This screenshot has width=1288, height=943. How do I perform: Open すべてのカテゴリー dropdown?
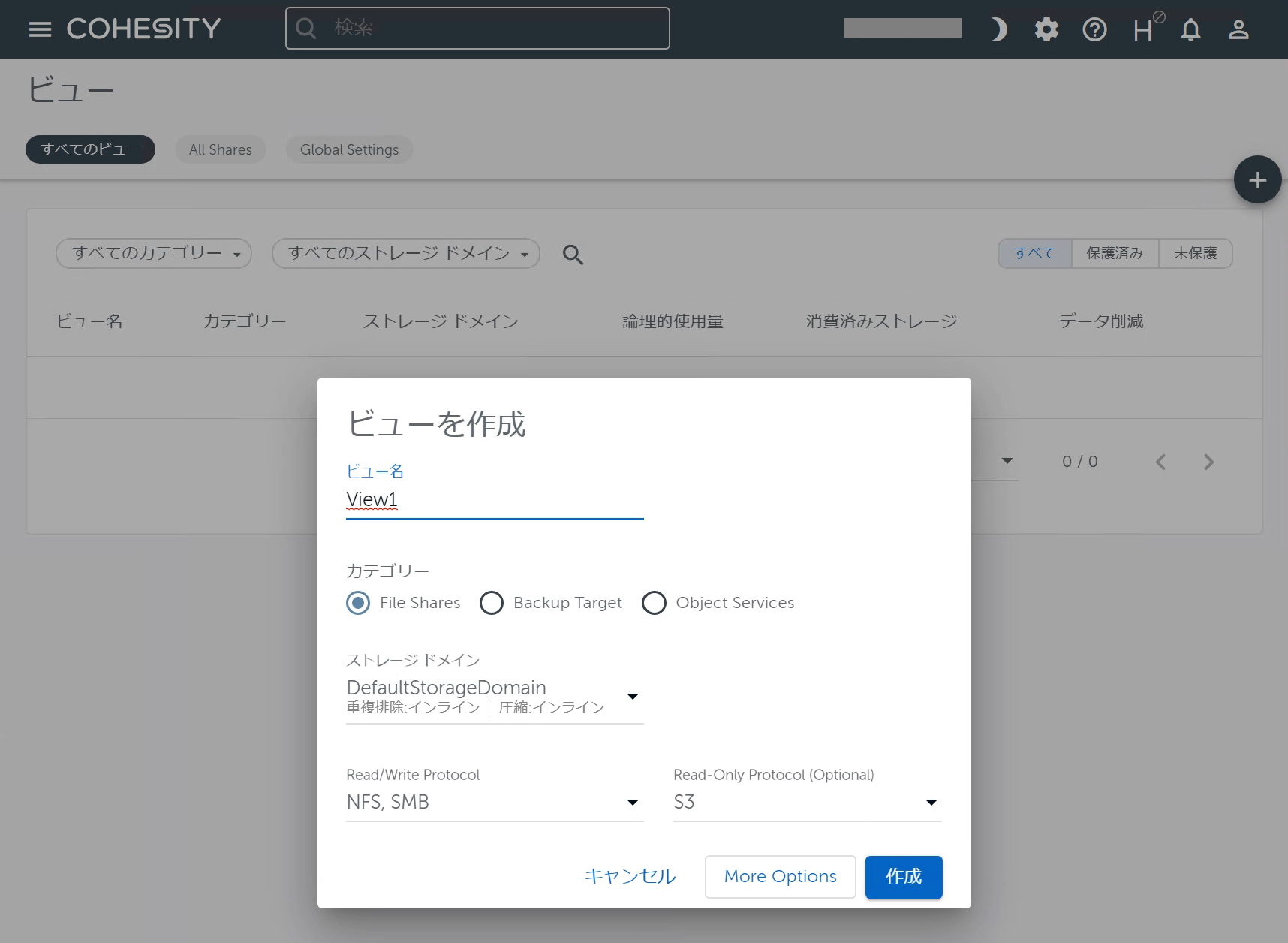click(154, 253)
